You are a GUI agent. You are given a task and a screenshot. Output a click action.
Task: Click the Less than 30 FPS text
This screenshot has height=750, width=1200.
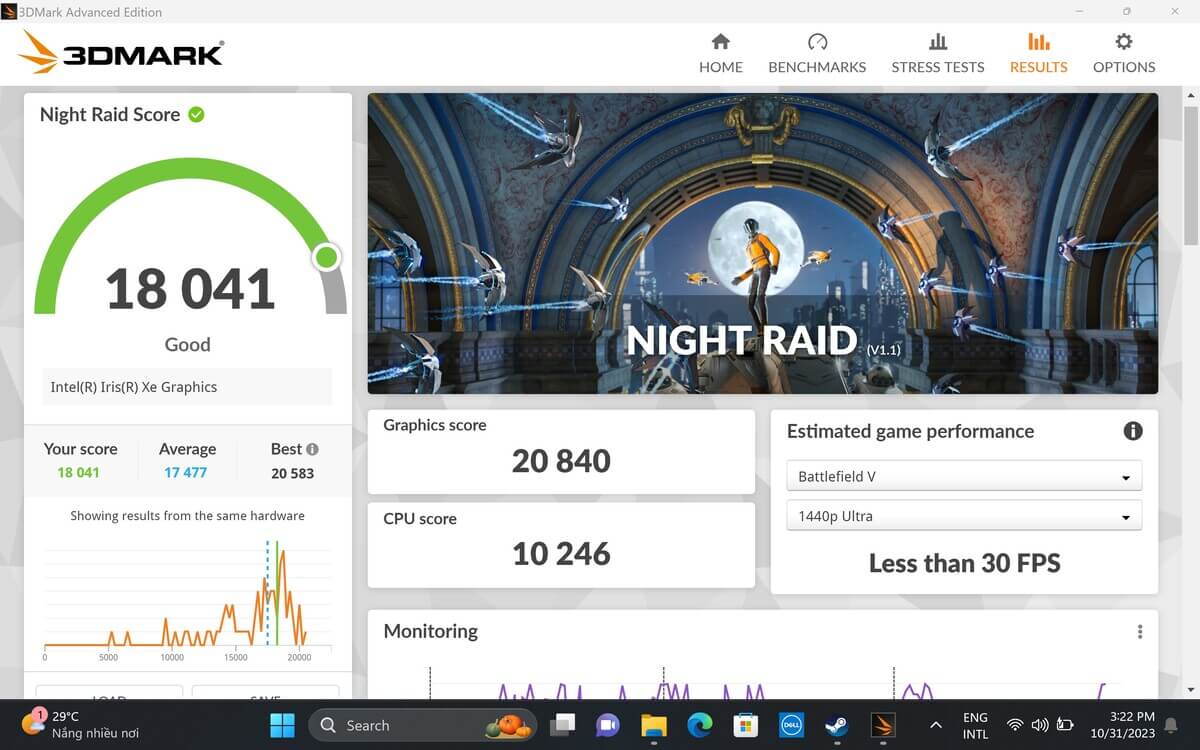tap(964, 563)
